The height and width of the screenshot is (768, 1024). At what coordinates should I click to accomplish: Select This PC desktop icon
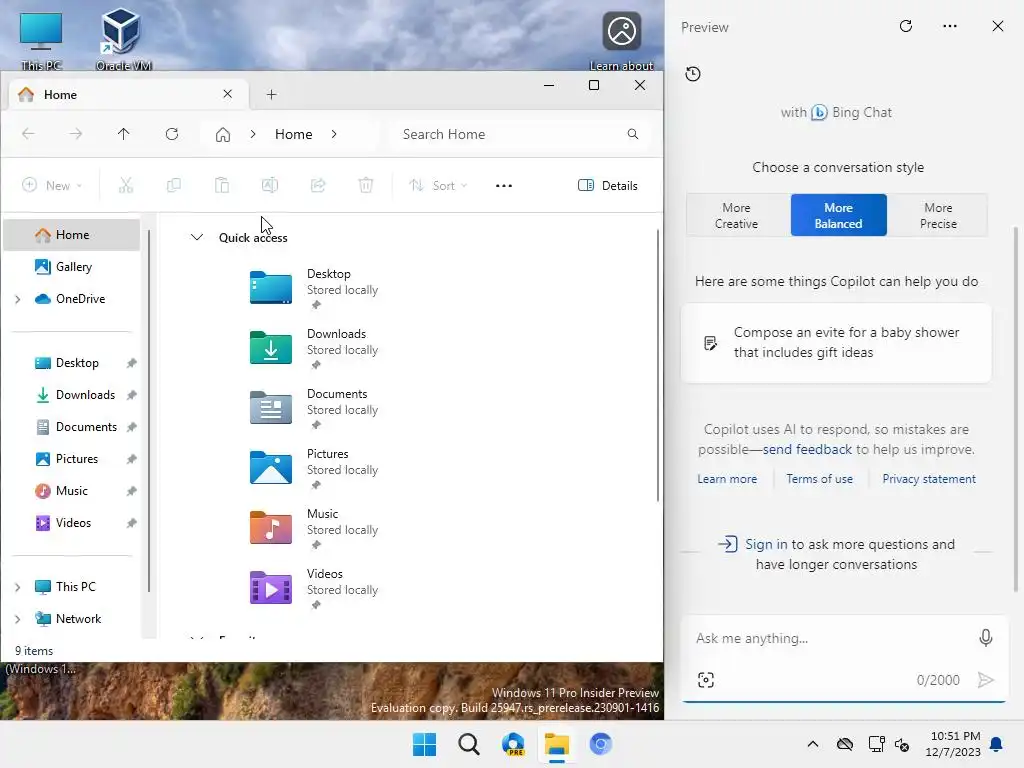click(x=41, y=39)
